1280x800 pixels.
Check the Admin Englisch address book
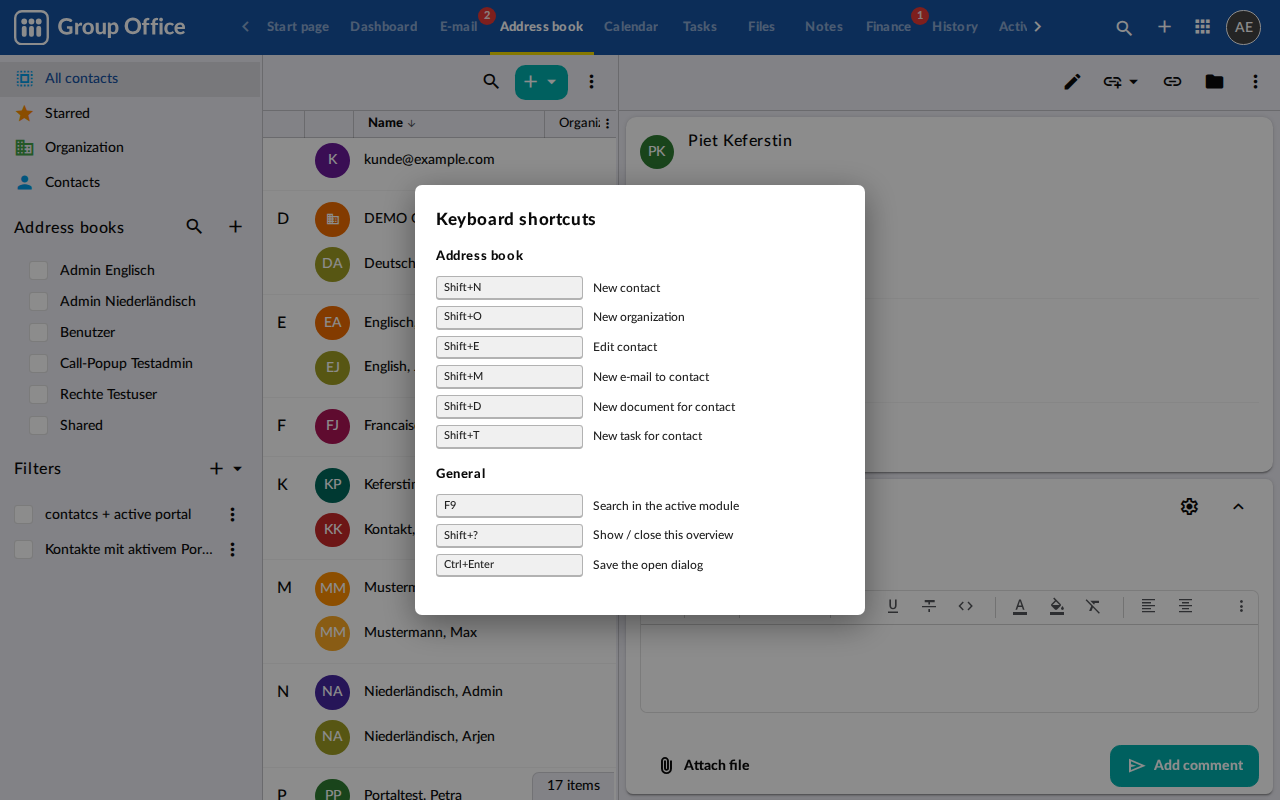click(x=39, y=270)
